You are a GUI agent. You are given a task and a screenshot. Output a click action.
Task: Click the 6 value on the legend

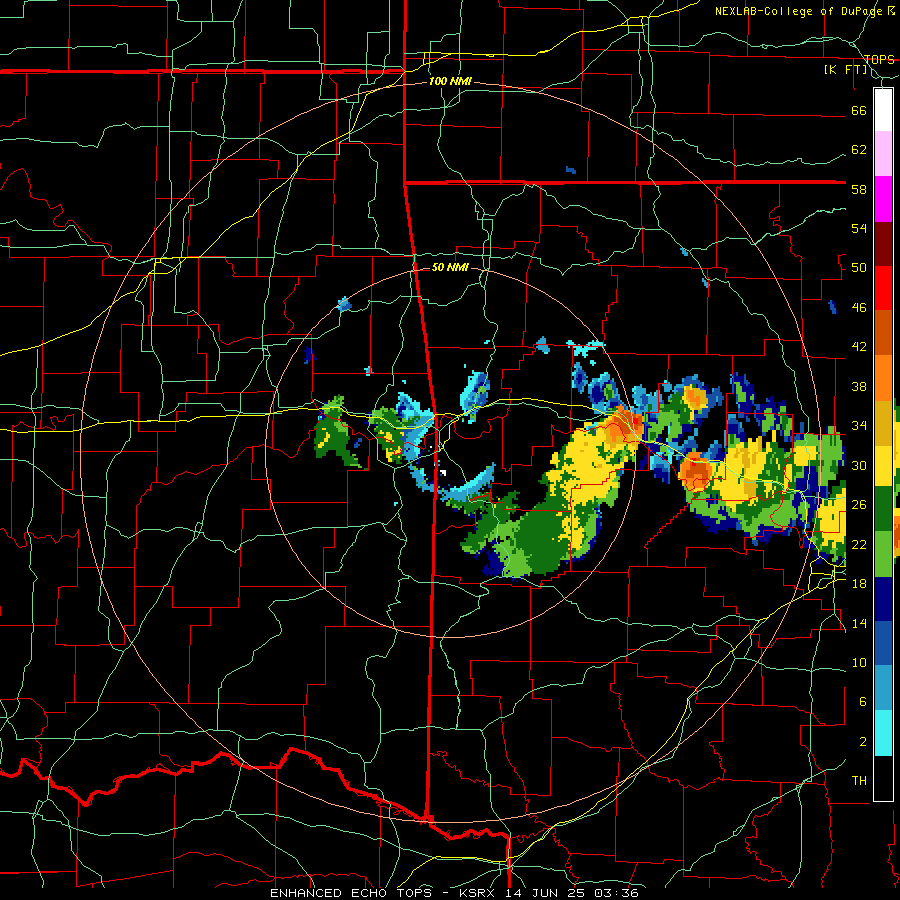coord(863,702)
